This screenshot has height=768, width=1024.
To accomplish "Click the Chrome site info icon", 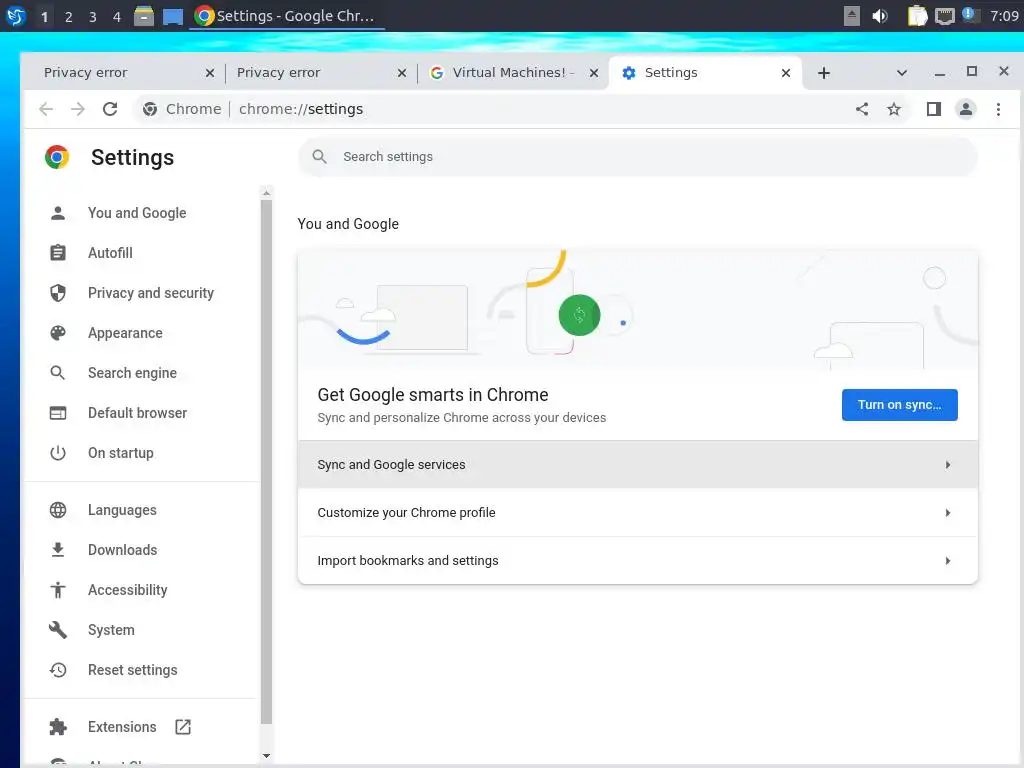I will click(150, 109).
